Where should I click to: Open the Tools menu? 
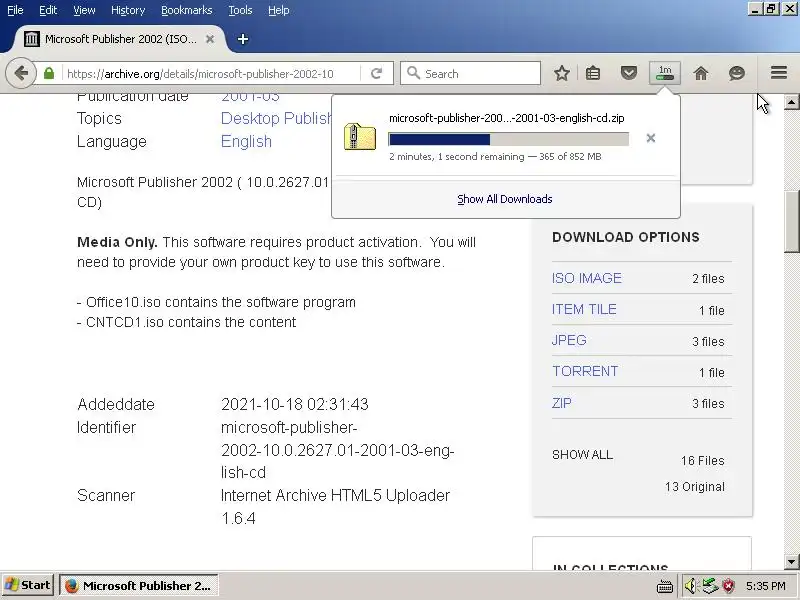point(240,10)
